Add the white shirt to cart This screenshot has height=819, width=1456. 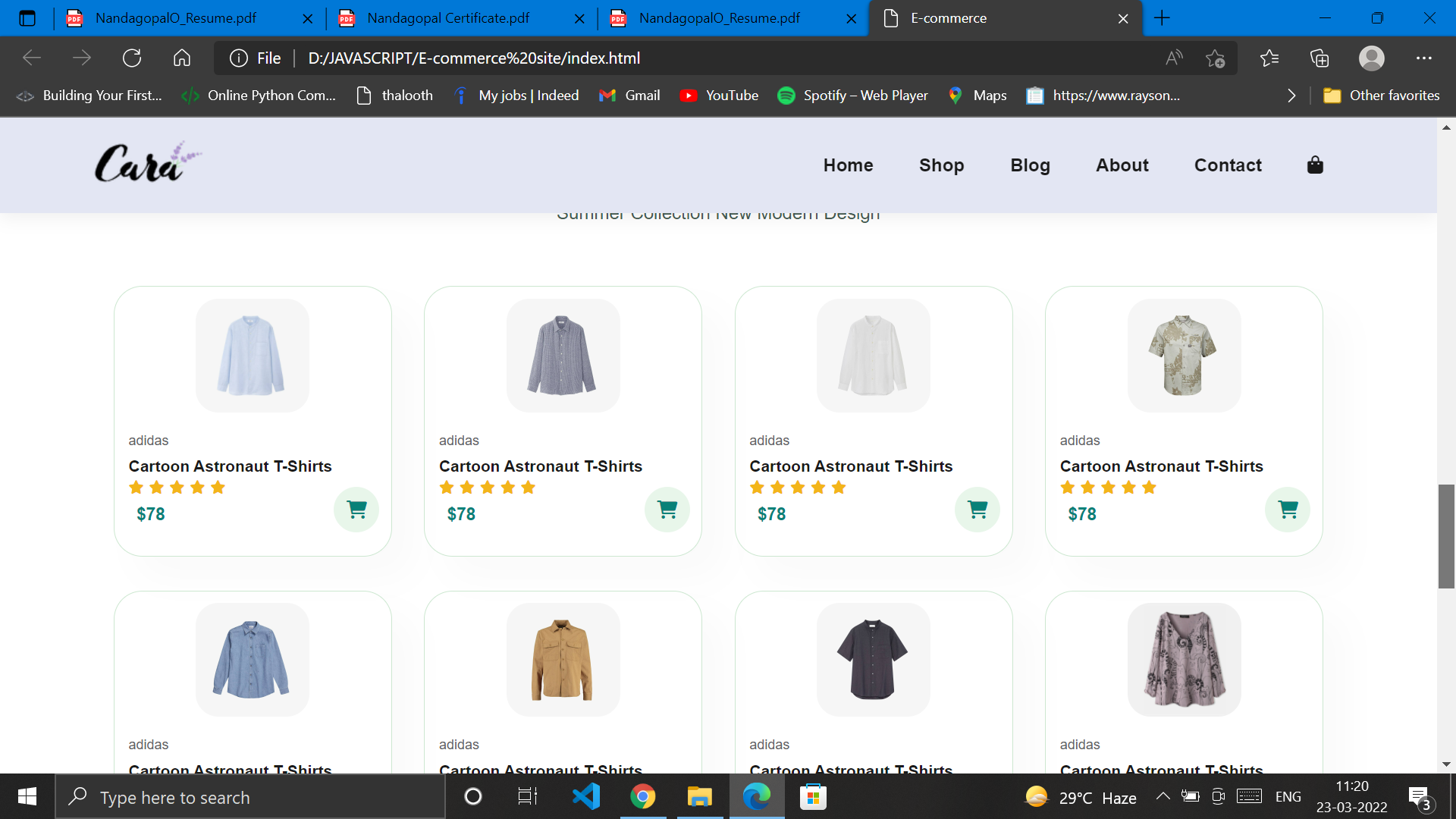(x=977, y=510)
